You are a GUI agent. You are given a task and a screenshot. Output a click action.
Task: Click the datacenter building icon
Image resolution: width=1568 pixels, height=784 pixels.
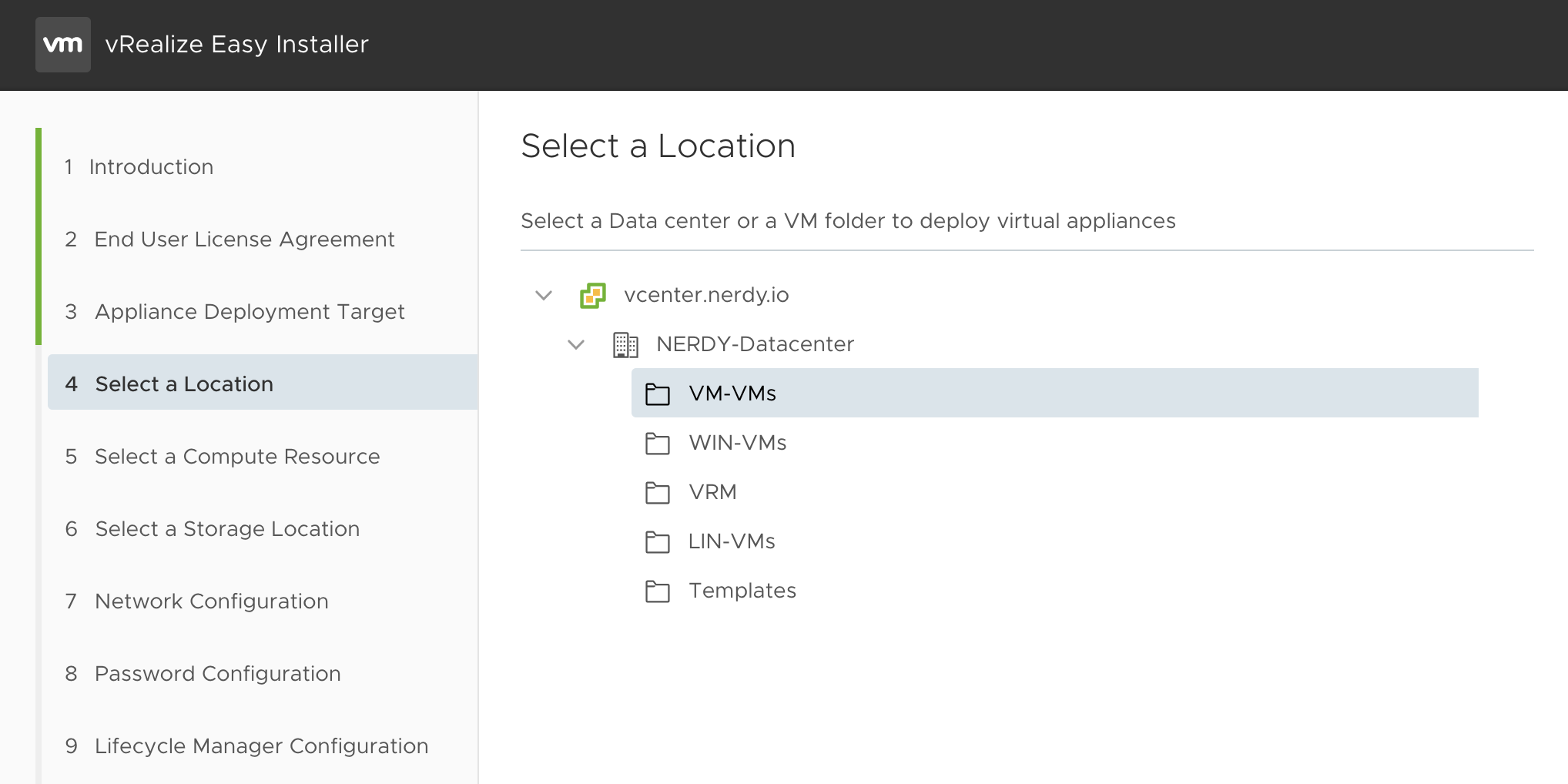[x=625, y=344]
